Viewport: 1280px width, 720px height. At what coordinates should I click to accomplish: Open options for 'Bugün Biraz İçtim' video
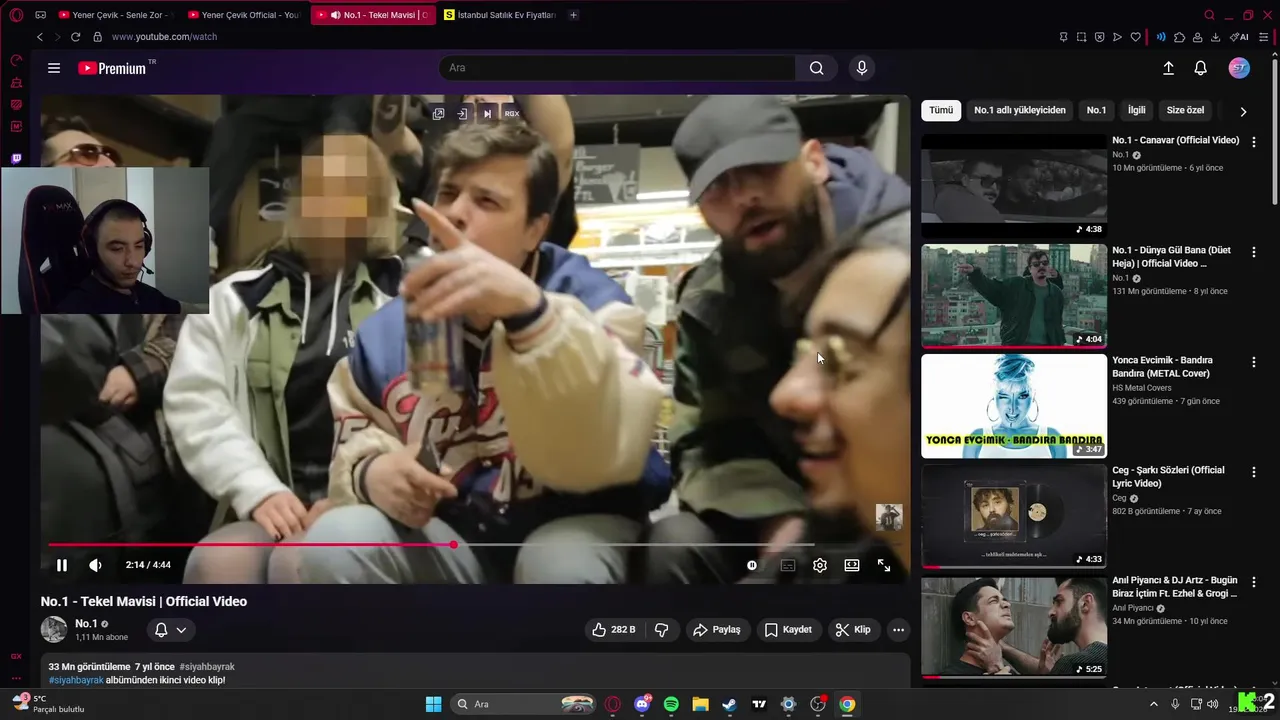click(1254, 582)
